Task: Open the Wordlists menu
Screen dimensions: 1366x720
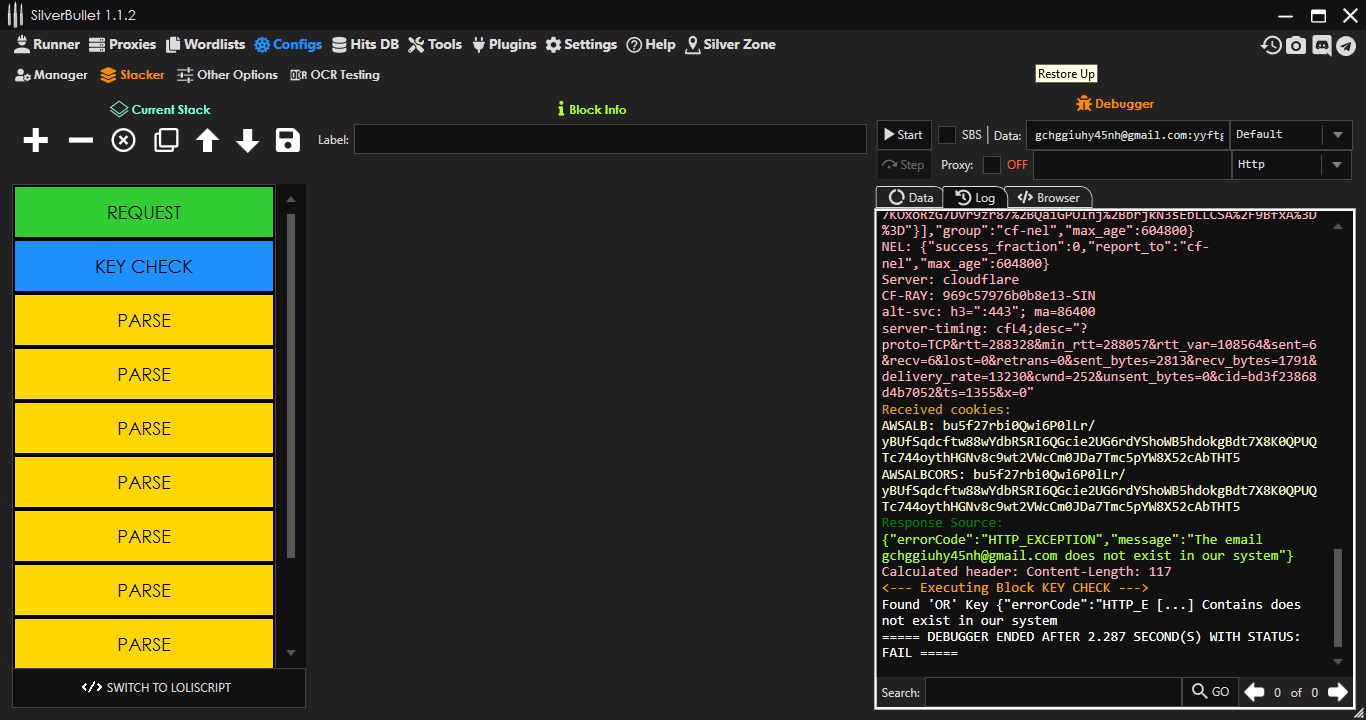Action: (x=205, y=45)
